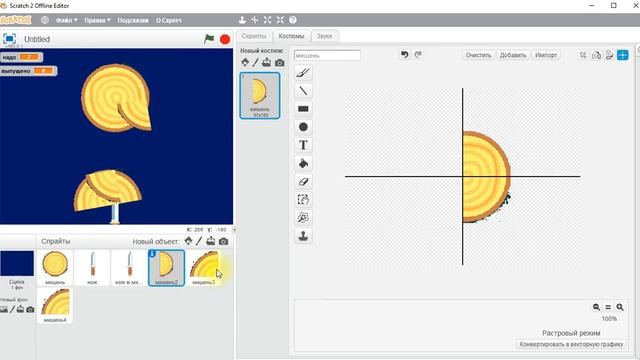Open the О Скретч menu item

tap(169, 20)
